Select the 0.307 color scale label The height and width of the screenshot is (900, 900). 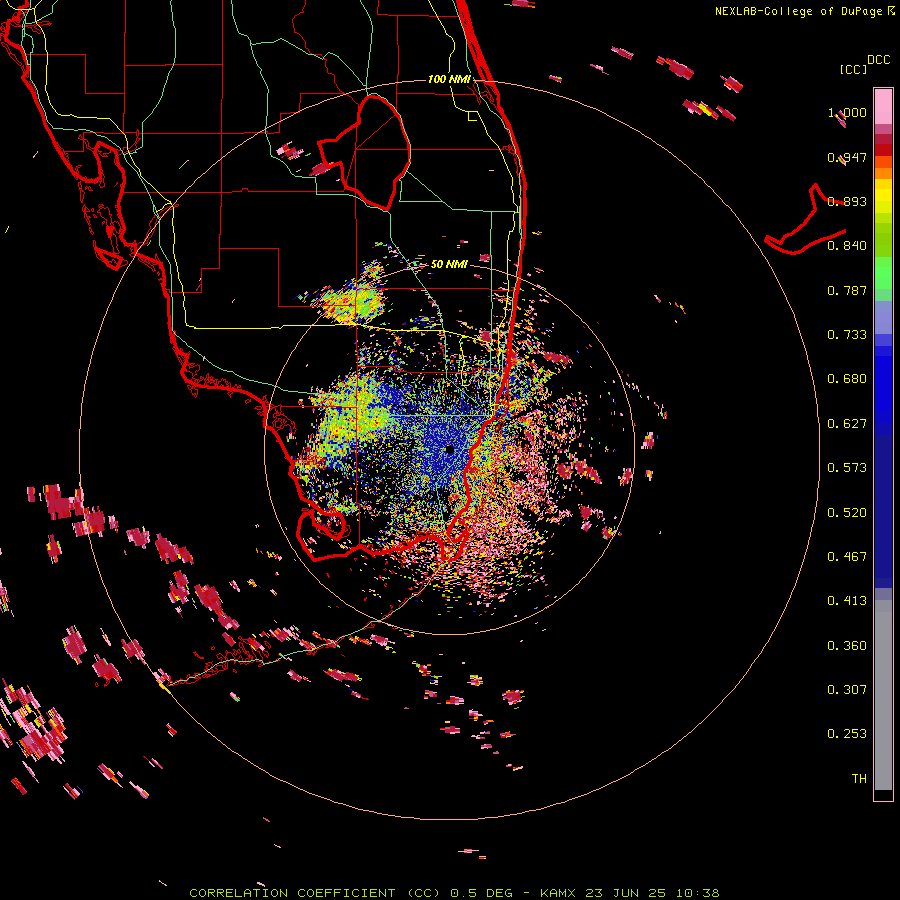(x=847, y=690)
